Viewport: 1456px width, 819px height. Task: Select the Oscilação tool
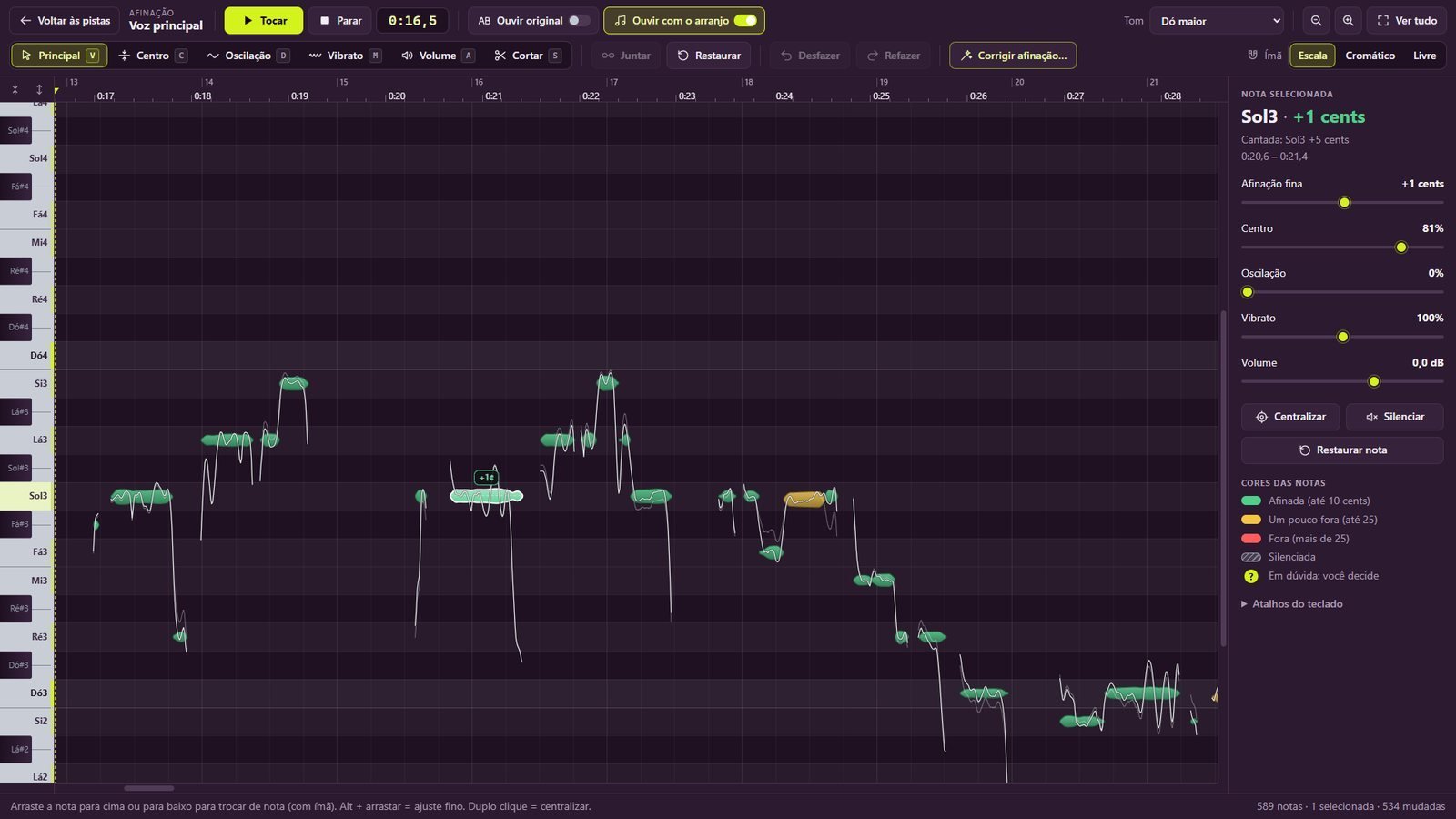(248, 56)
